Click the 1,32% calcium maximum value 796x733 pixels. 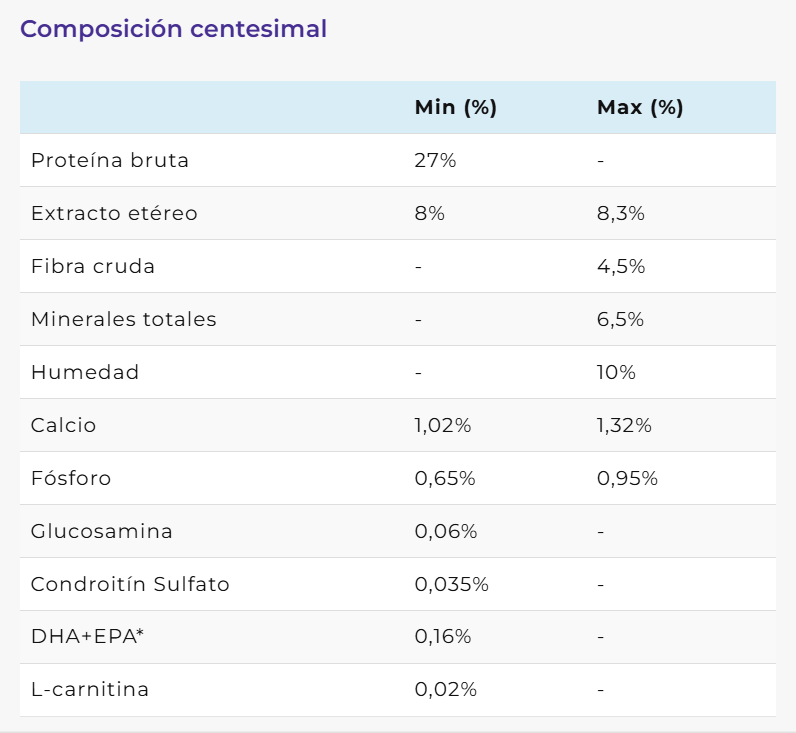click(x=624, y=425)
